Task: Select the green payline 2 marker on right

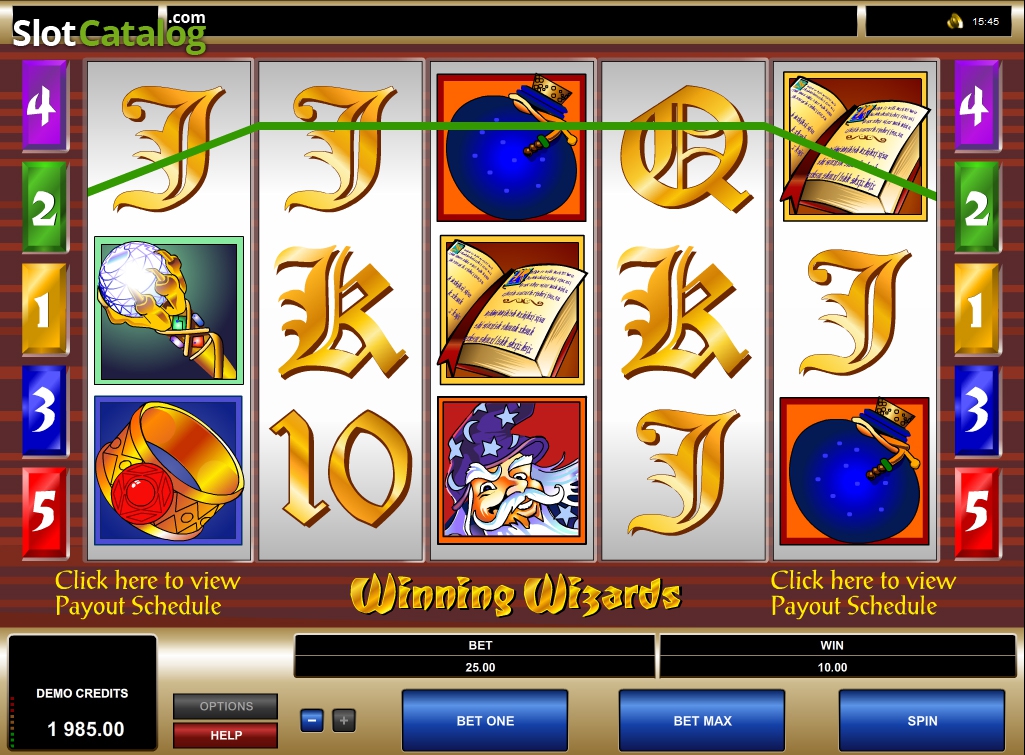Action: tap(977, 208)
